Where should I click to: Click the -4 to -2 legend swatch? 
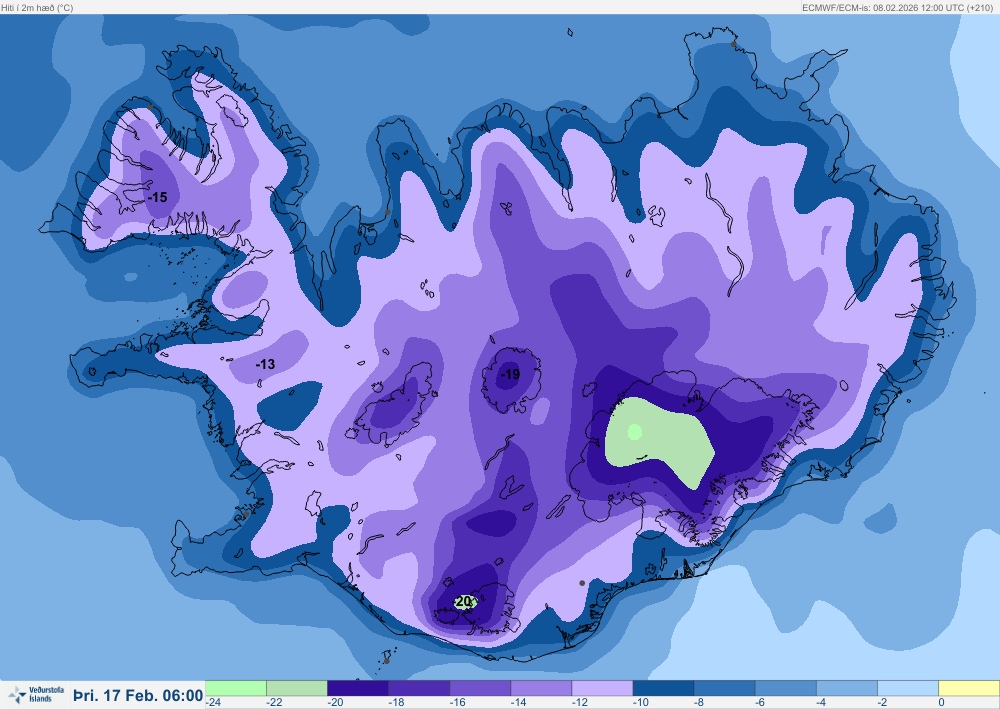tap(848, 689)
